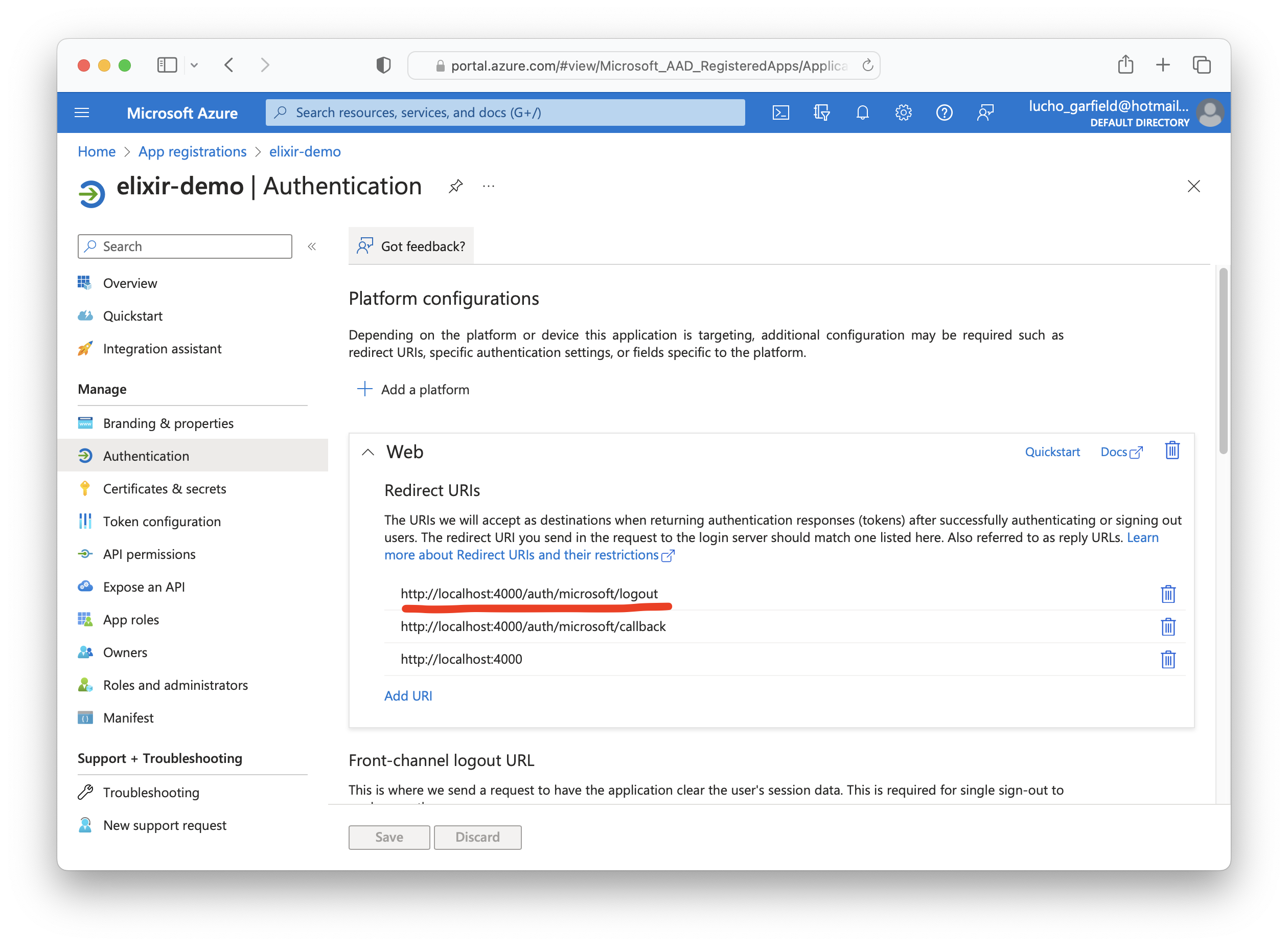Collapse the Web platform section

tap(368, 453)
